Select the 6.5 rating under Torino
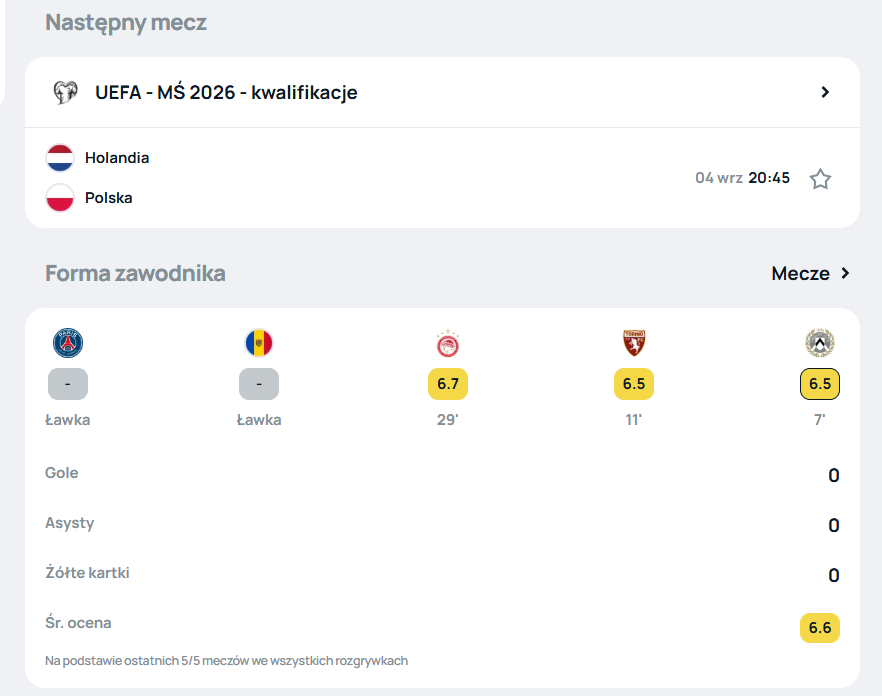Viewport: 882px width, 696px height. point(634,384)
